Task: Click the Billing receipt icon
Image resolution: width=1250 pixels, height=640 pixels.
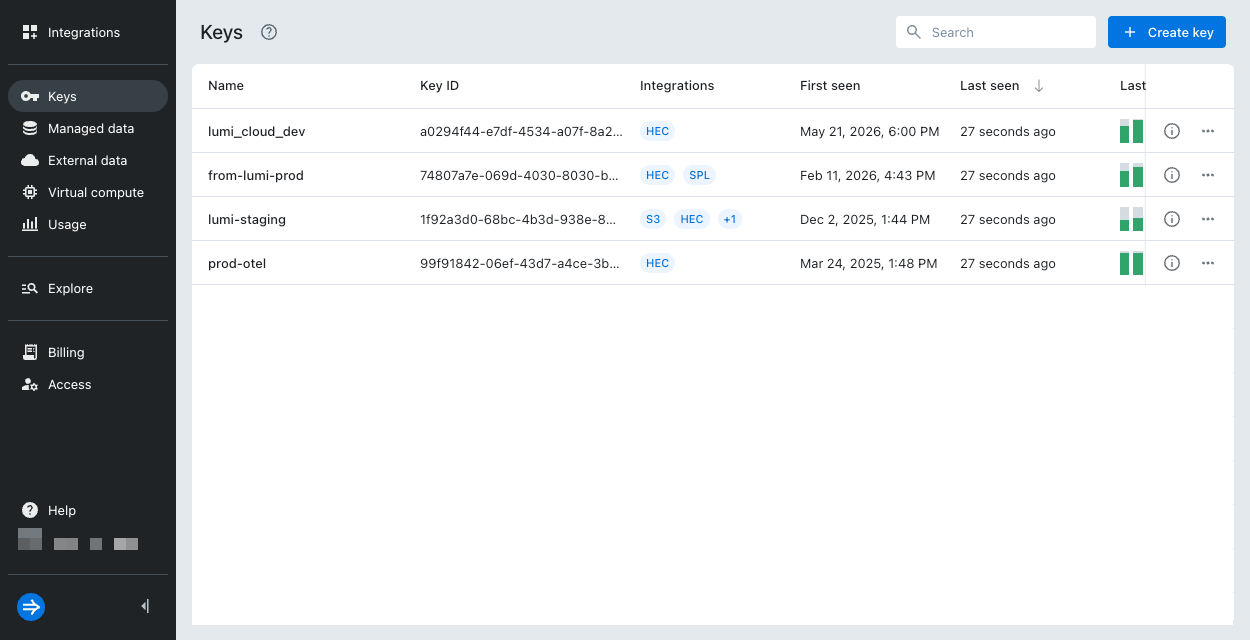Action: (30, 352)
